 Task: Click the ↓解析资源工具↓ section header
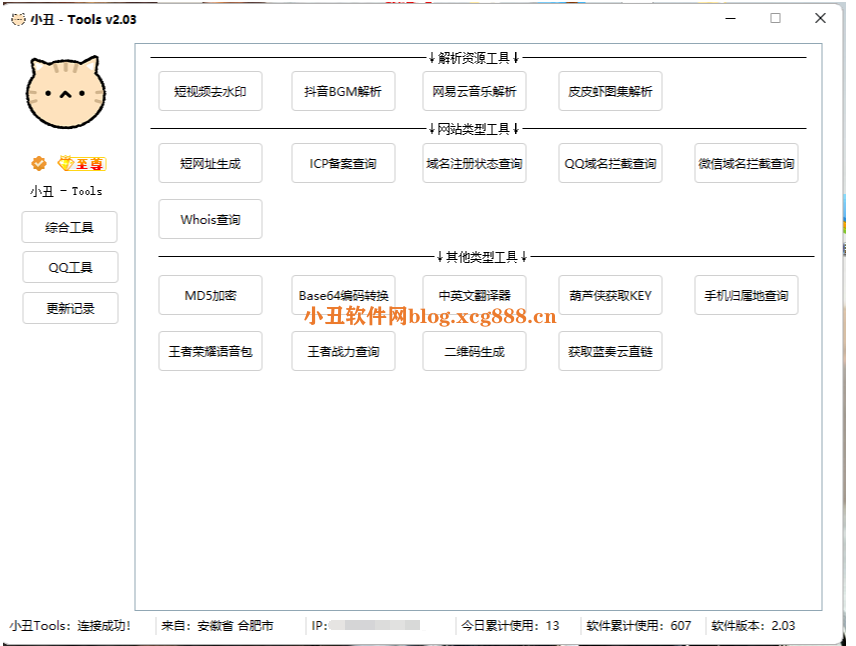pos(473,57)
